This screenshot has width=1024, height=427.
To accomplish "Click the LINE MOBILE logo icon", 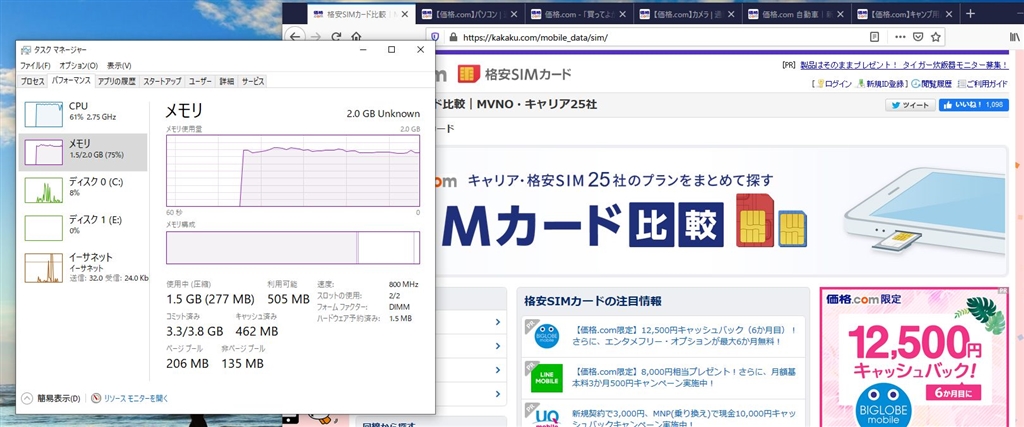I will click(546, 376).
